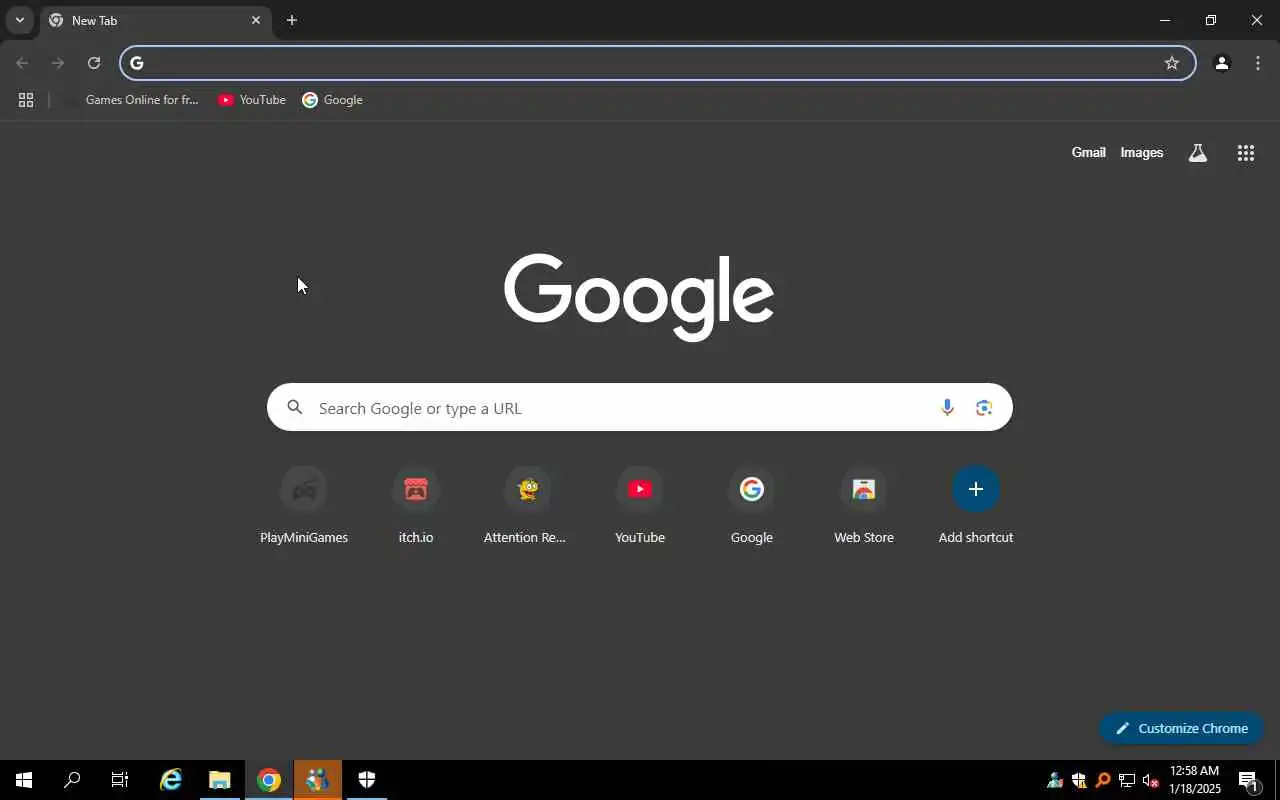Bookmark this tab with the star icon
Viewport: 1280px width, 800px height.
coord(1172,63)
